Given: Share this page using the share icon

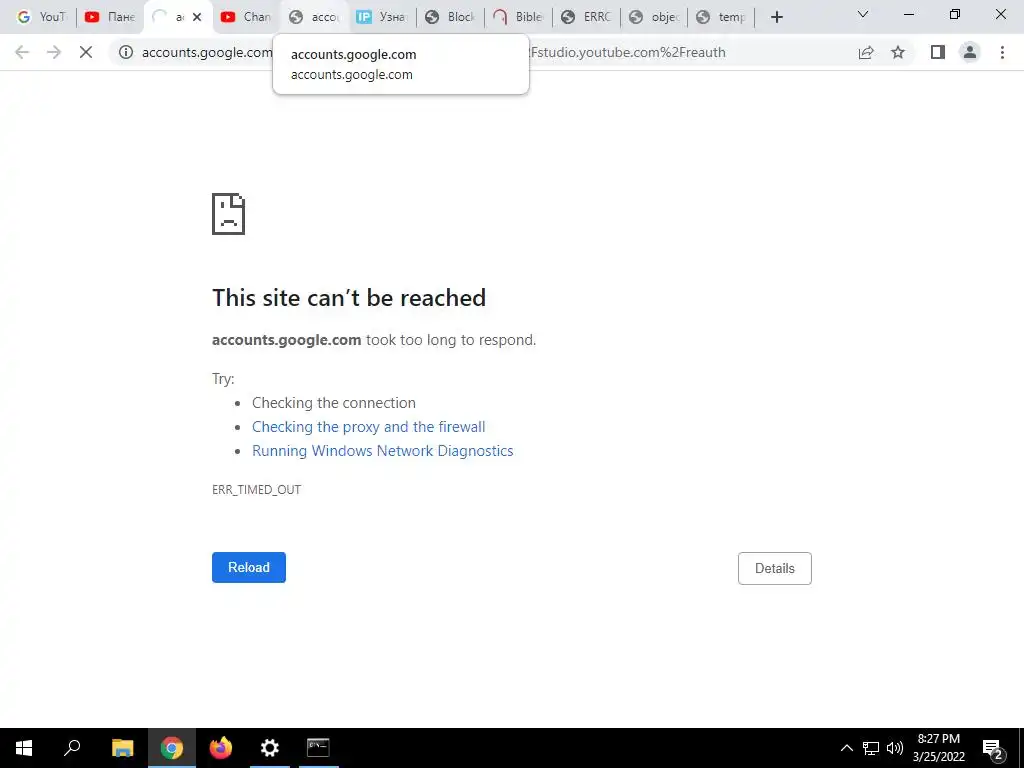Looking at the screenshot, I should click(866, 52).
